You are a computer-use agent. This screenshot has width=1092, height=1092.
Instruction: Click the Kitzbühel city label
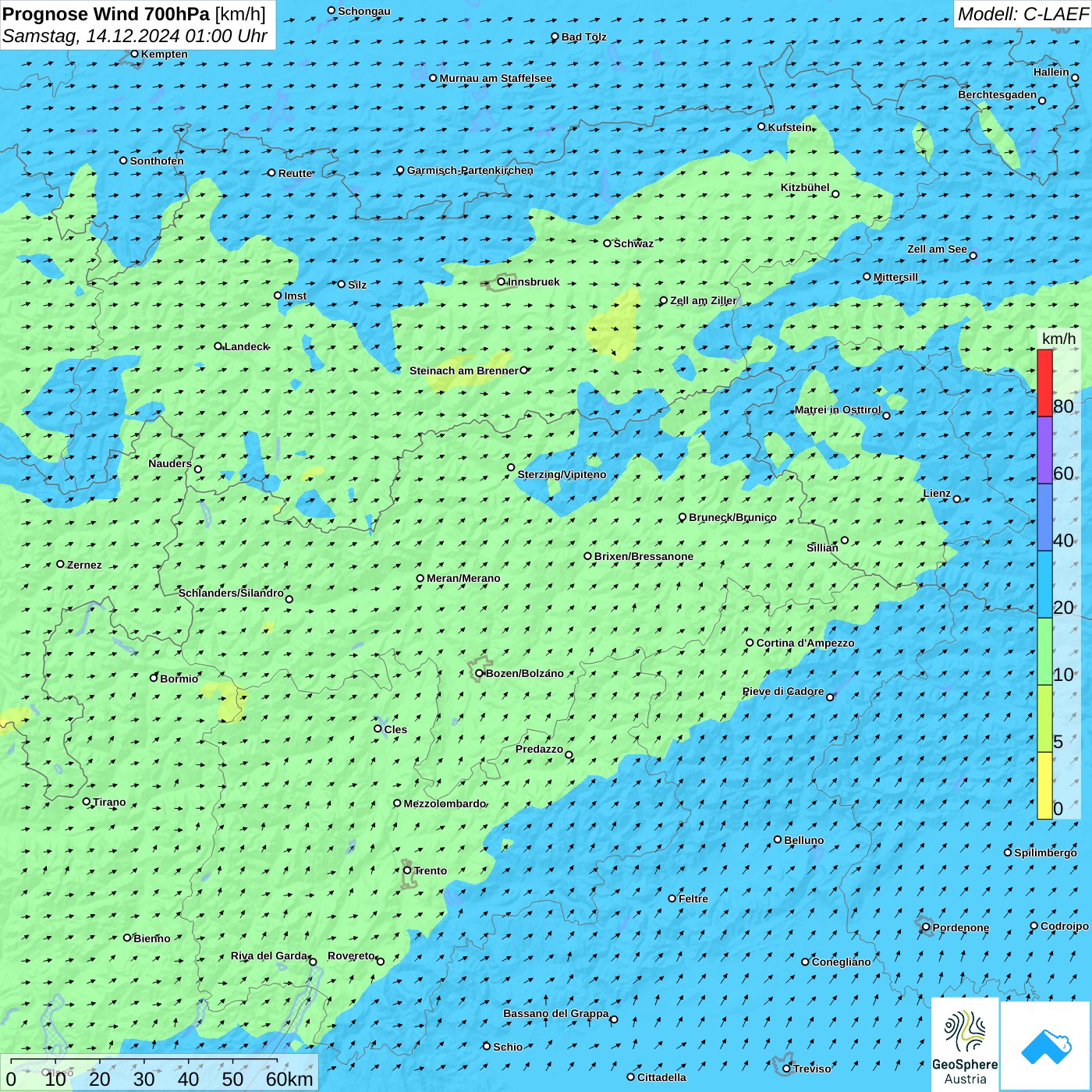click(x=805, y=187)
